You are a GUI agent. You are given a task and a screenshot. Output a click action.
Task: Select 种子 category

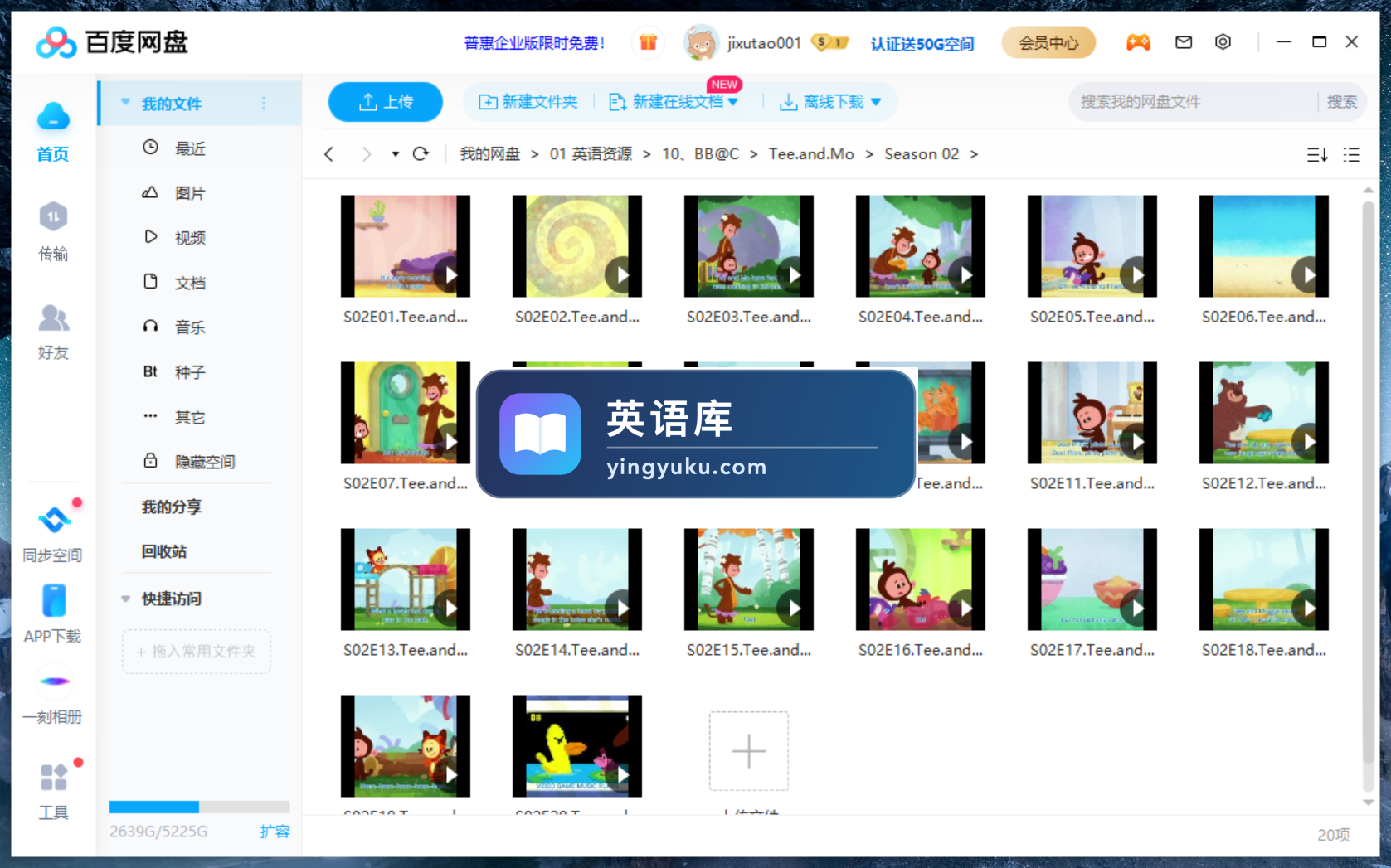[190, 372]
